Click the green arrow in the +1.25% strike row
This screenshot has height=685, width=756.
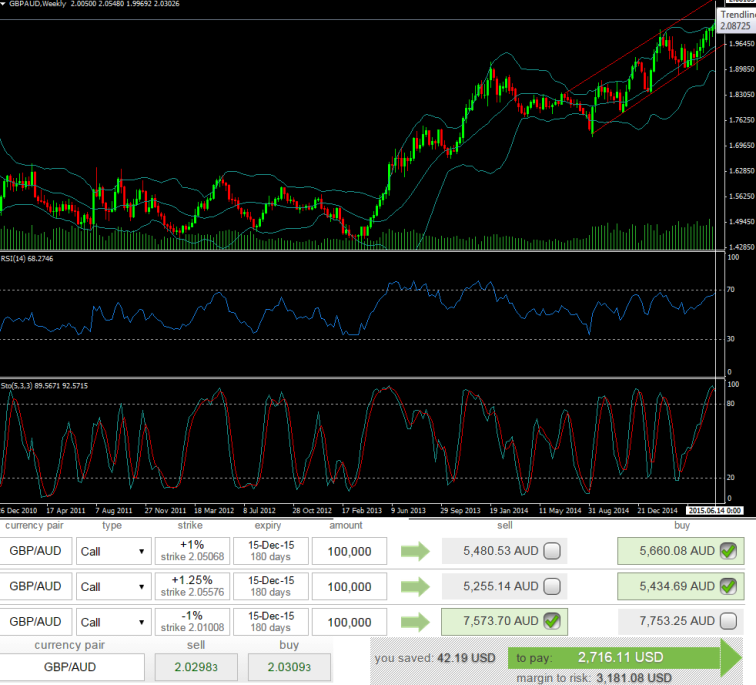pyautogui.click(x=413, y=586)
